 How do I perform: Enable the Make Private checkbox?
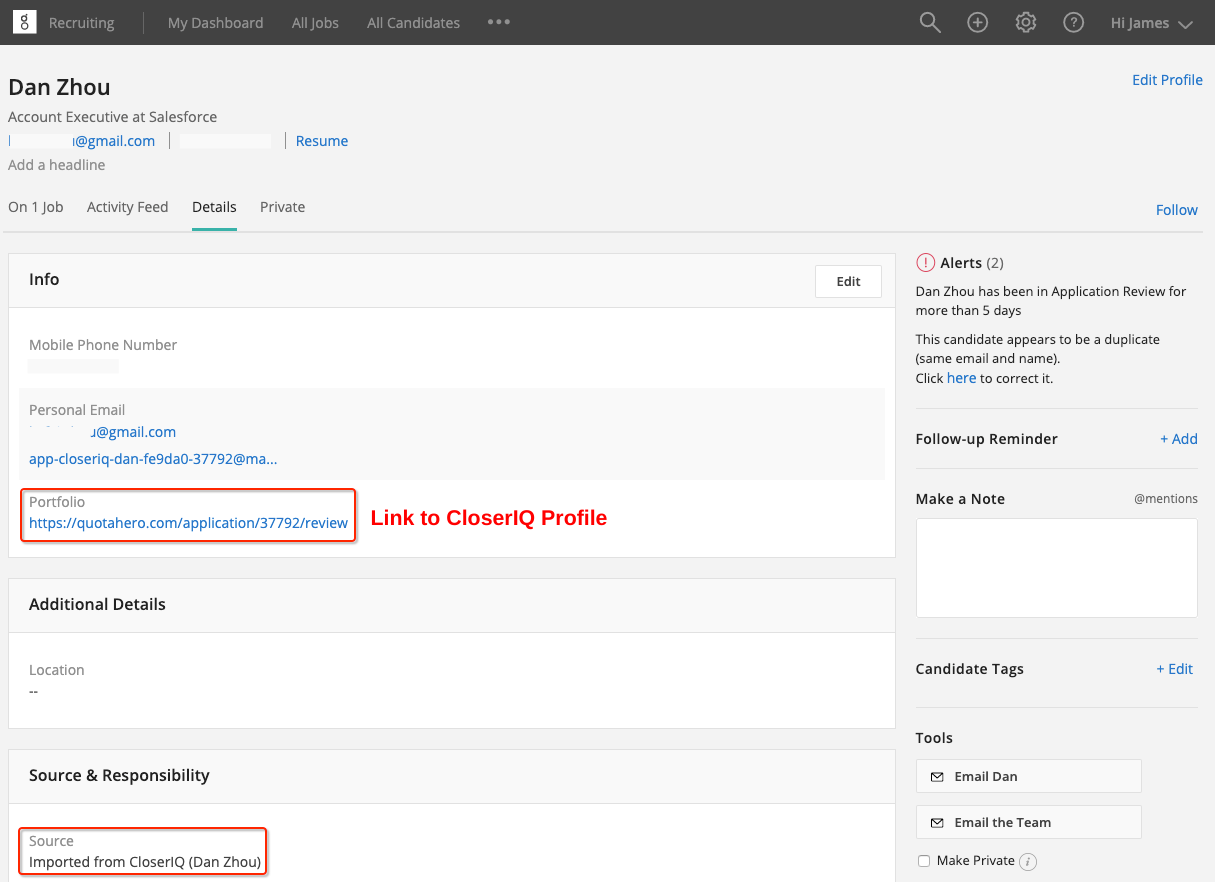[x=923, y=861]
